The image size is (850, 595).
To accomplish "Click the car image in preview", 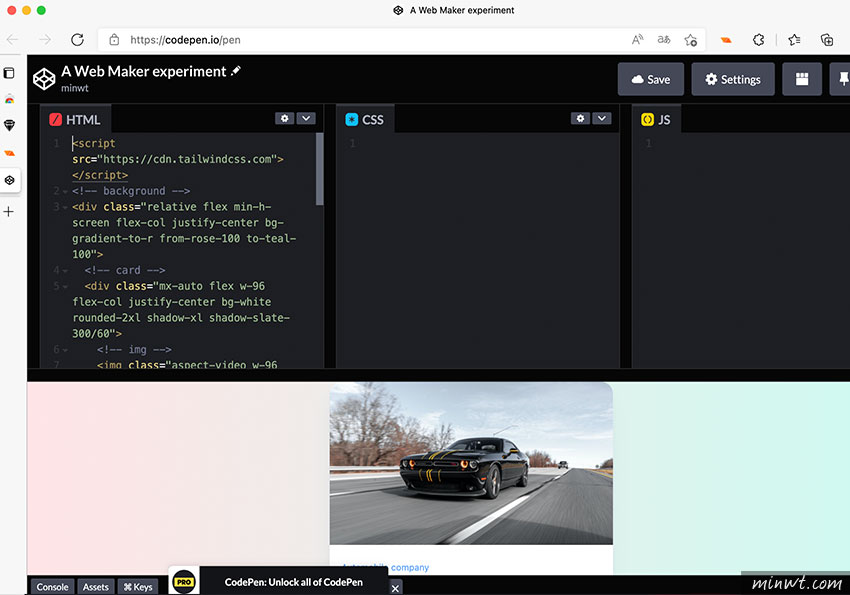I will 471,463.
